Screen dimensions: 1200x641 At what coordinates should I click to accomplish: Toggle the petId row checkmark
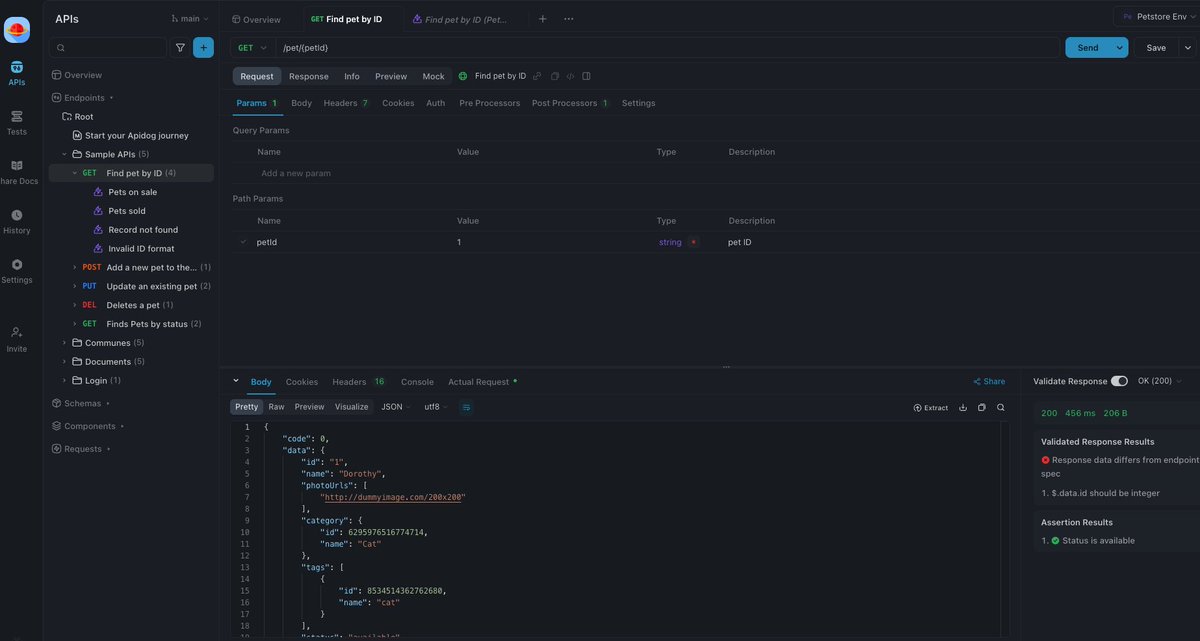click(243, 241)
